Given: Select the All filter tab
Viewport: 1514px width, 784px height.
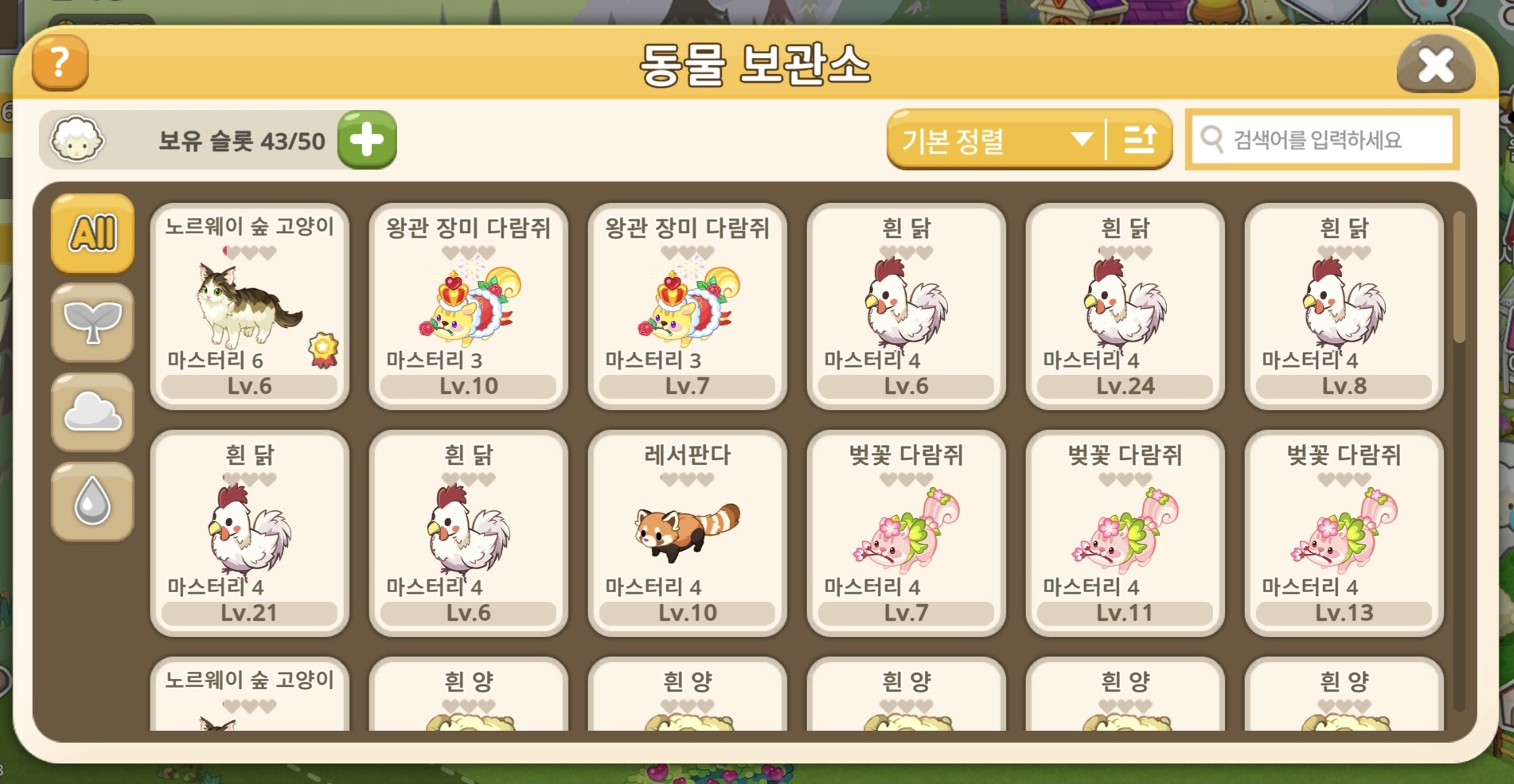Looking at the screenshot, I should pos(92,233).
